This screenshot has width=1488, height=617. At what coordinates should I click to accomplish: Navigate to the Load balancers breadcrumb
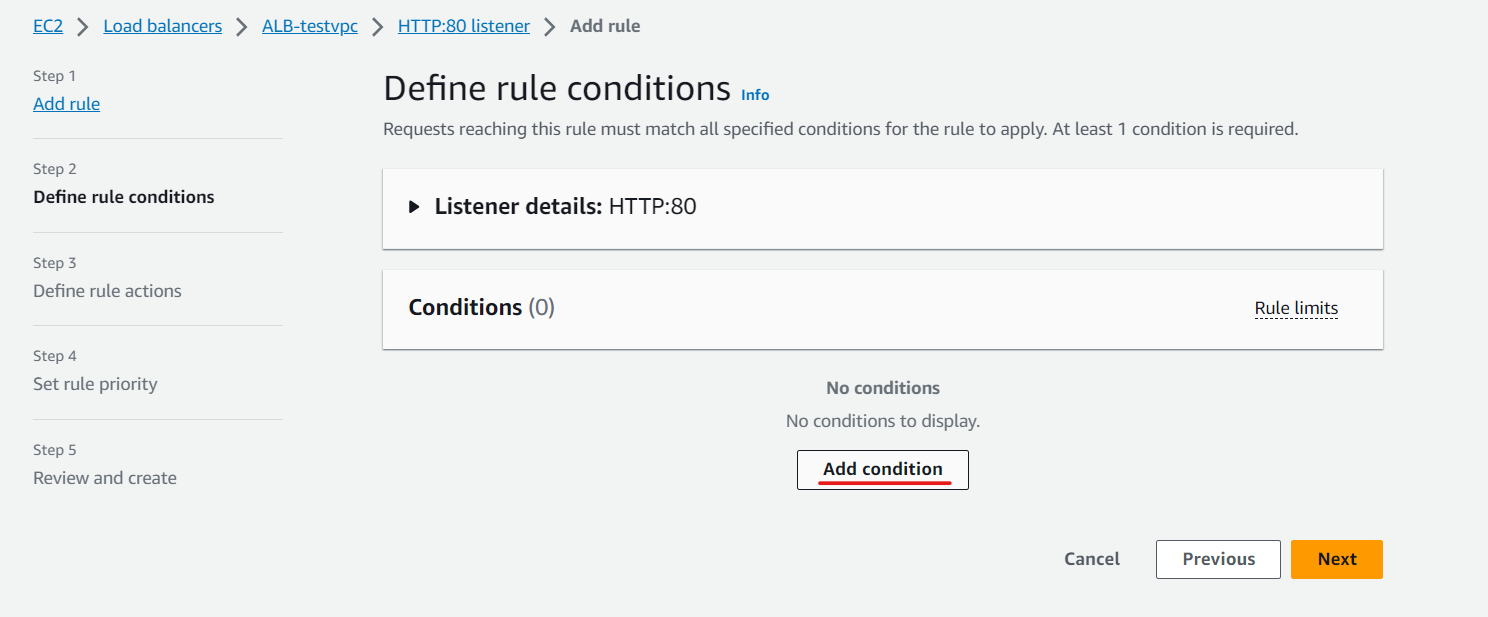pyautogui.click(x=163, y=26)
